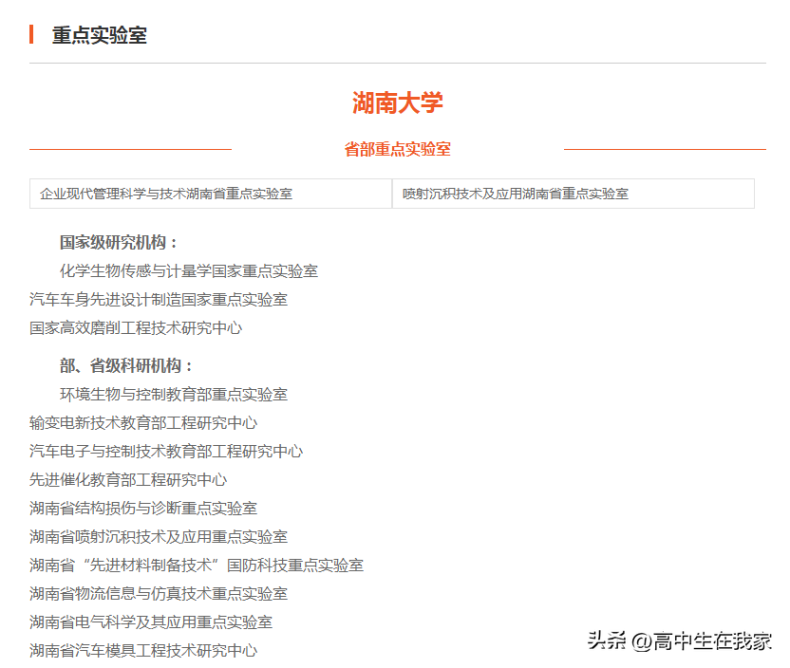Click the 部、省级科研机构 heading
This screenshot has height=668, width=790.
pos(126,366)
